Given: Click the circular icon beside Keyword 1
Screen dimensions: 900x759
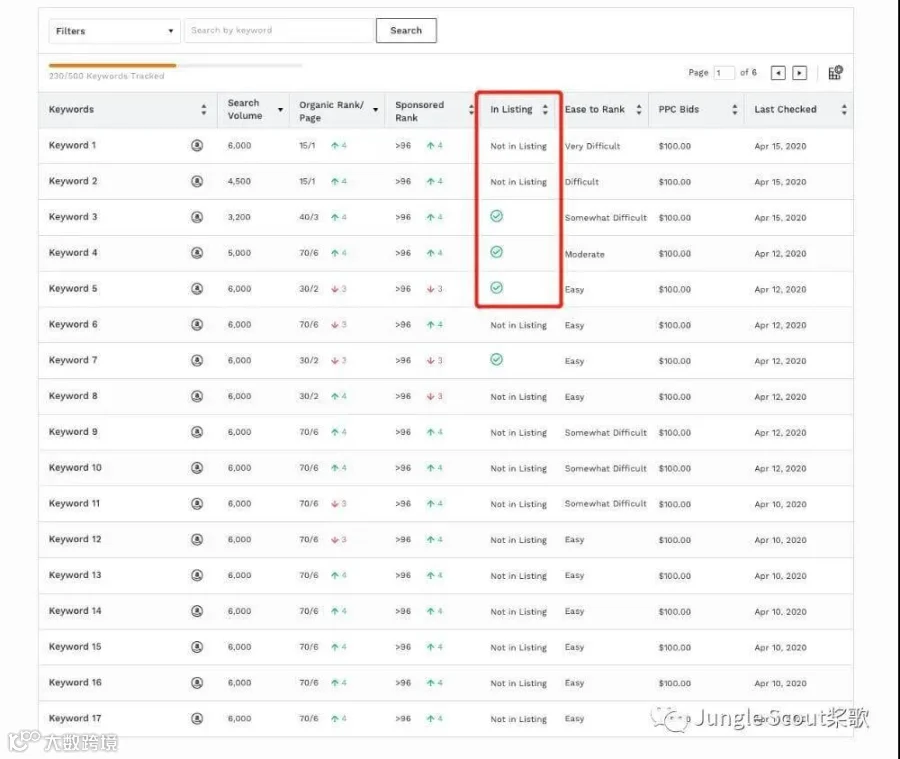Looking at the screenshot, I should click(x=197, y=145).
